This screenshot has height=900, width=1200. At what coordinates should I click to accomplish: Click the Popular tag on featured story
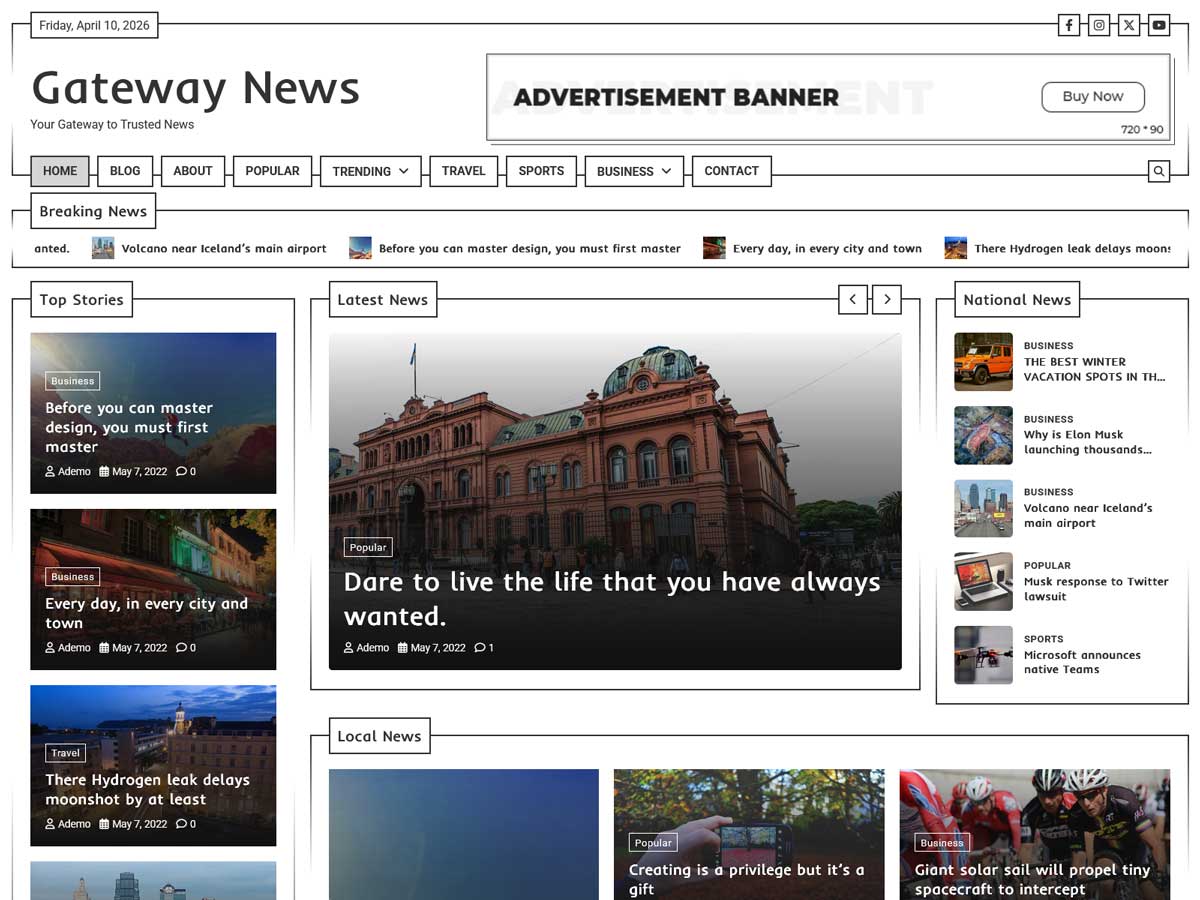pos(368,547)
